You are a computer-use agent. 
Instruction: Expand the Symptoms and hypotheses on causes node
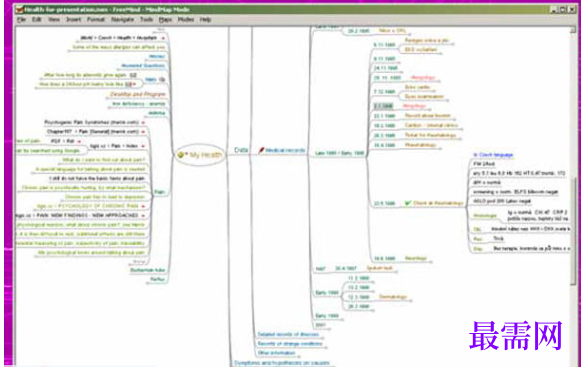point(282,363)
